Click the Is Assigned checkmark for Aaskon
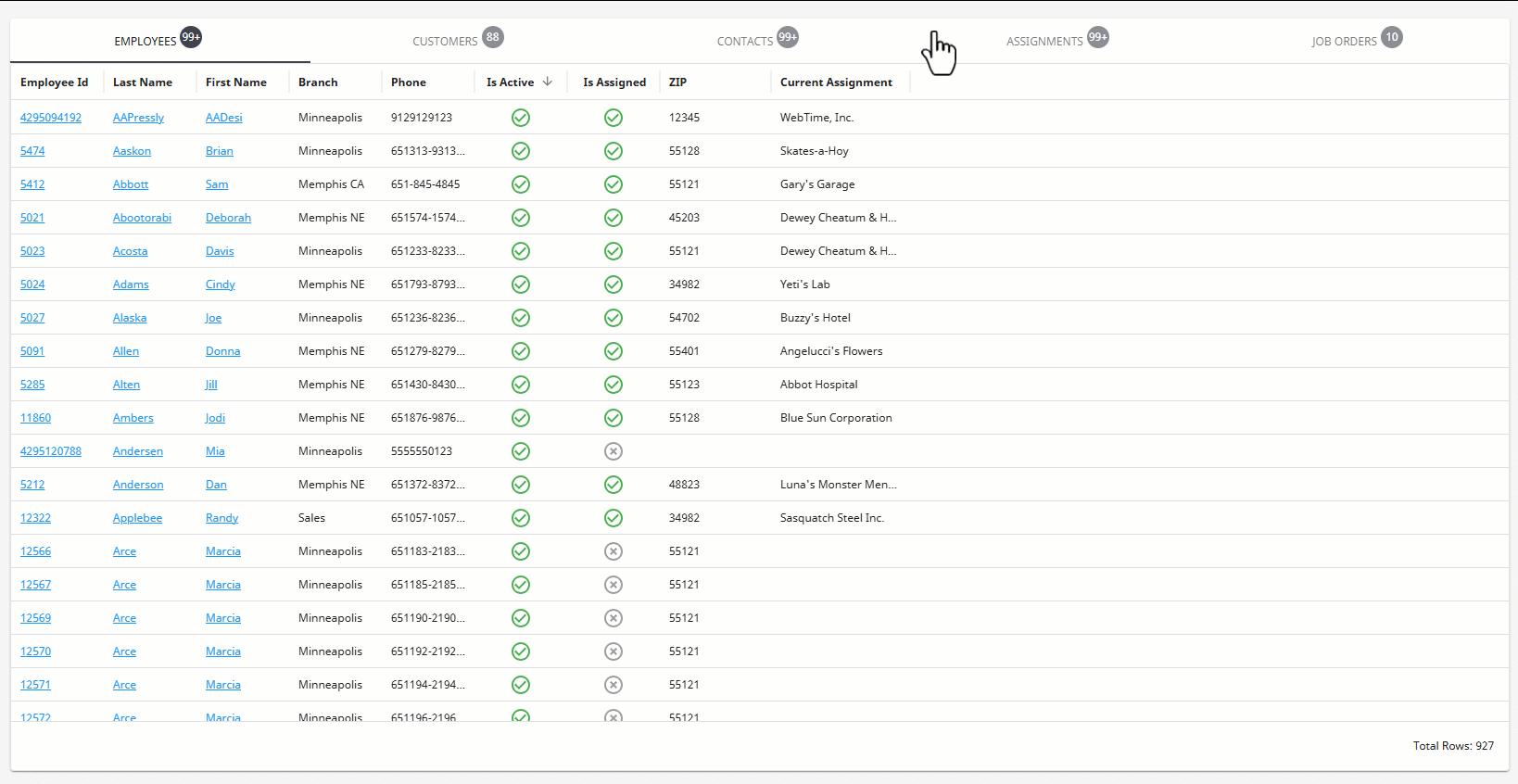The image size is (1518, 784). pyautogui.click(x=614, y=151)
